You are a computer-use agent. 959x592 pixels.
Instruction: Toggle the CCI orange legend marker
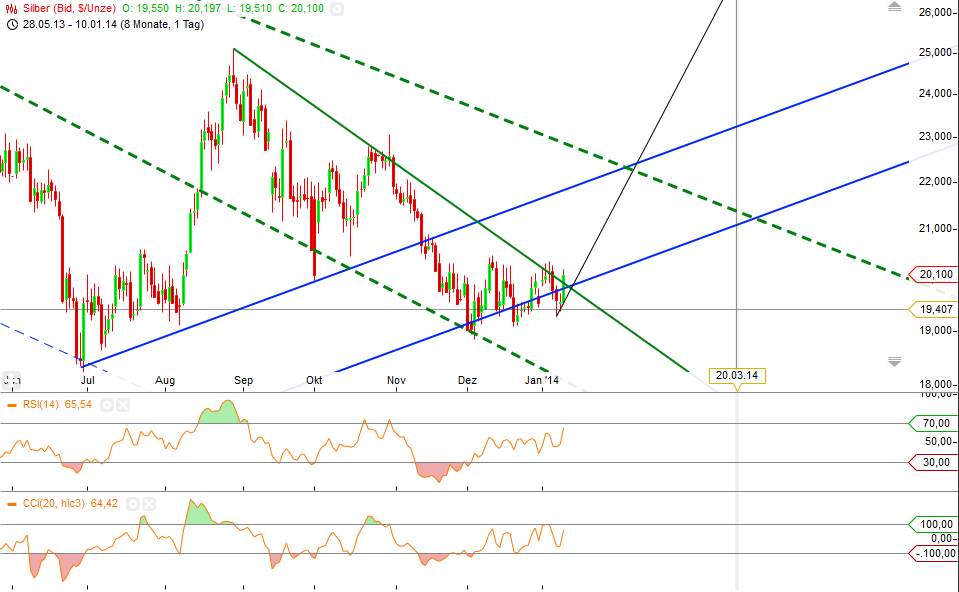click(12, 502)
